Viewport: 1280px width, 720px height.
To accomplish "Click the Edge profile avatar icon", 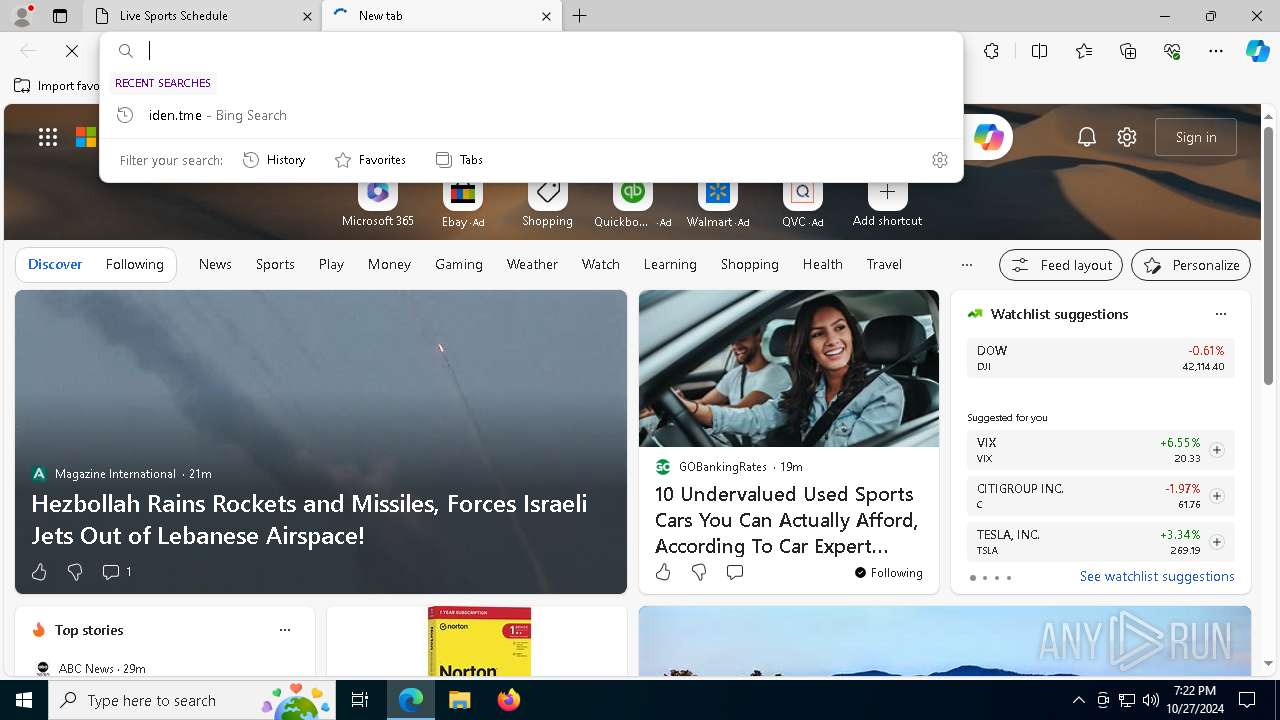I will click(22, 15).
